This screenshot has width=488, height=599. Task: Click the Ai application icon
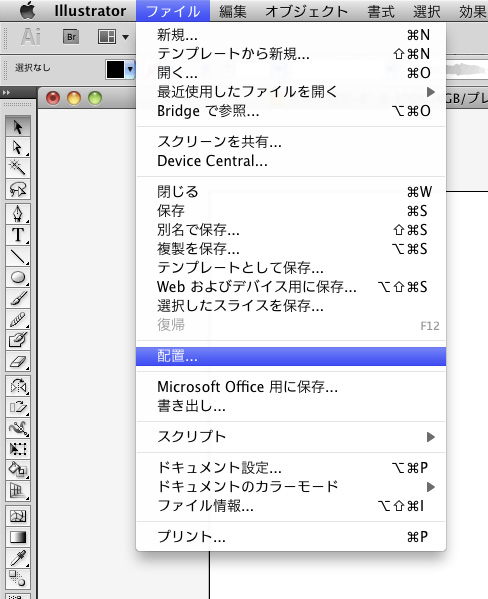[31, 37]
